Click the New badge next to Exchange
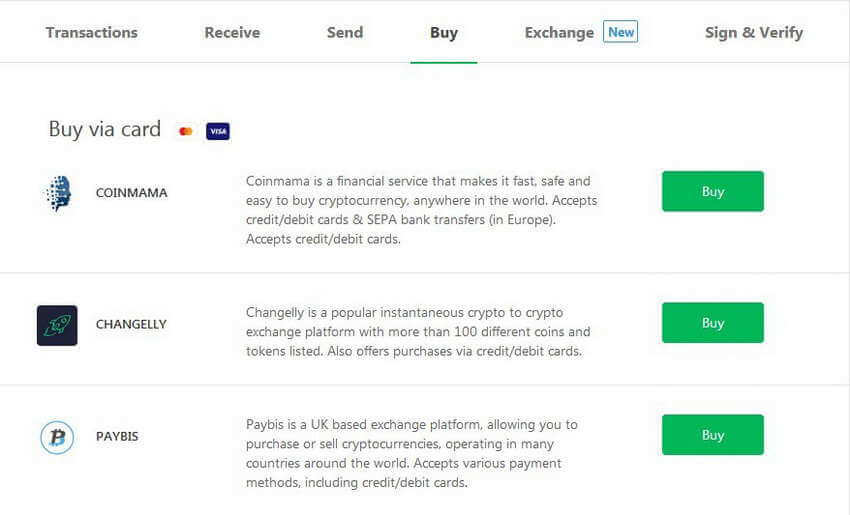850x515 pixels. click(621, 32)
